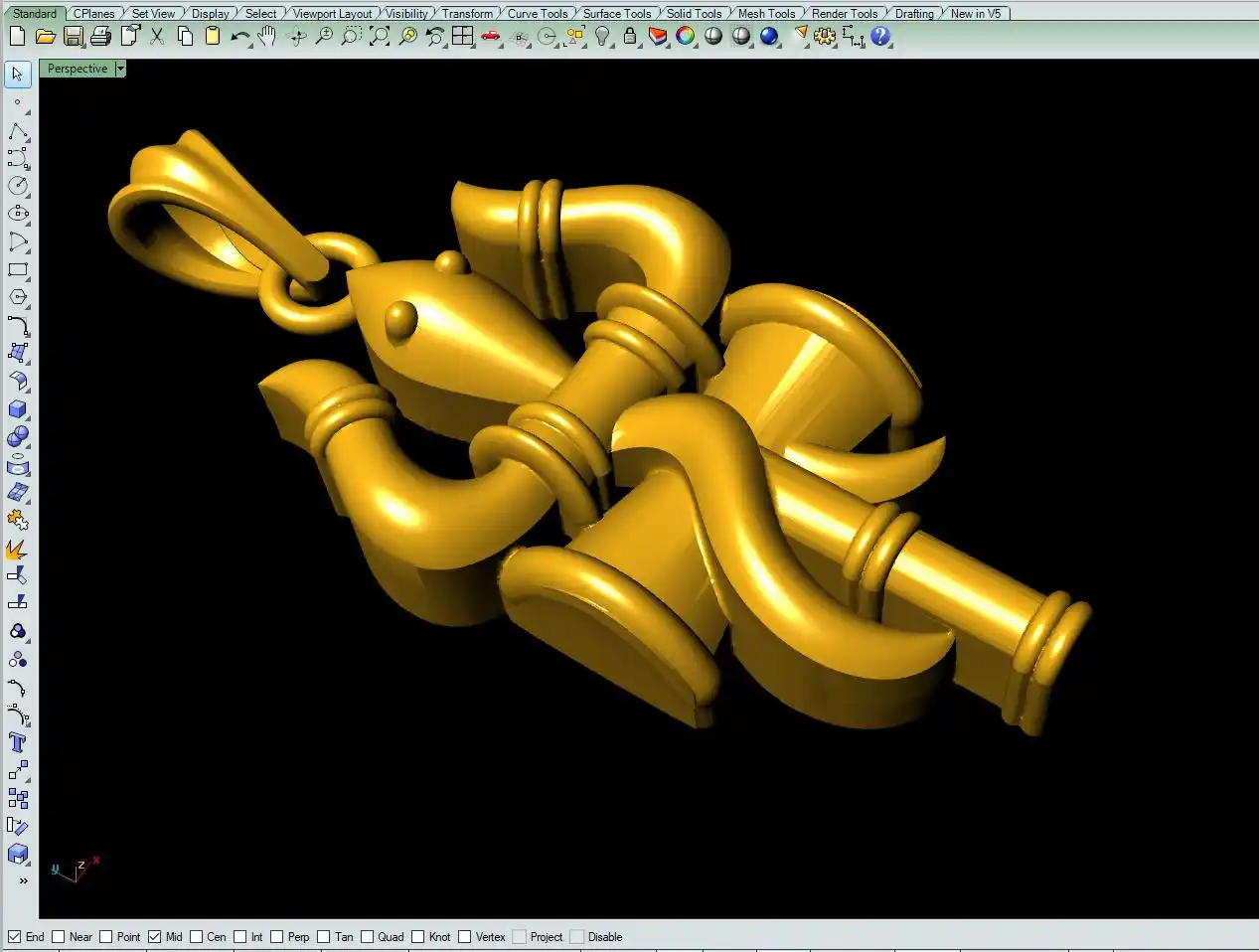Click the Undo arrow icon
Screen dimensions: 1259x952
pyautogui.click(x=239, y=37)
